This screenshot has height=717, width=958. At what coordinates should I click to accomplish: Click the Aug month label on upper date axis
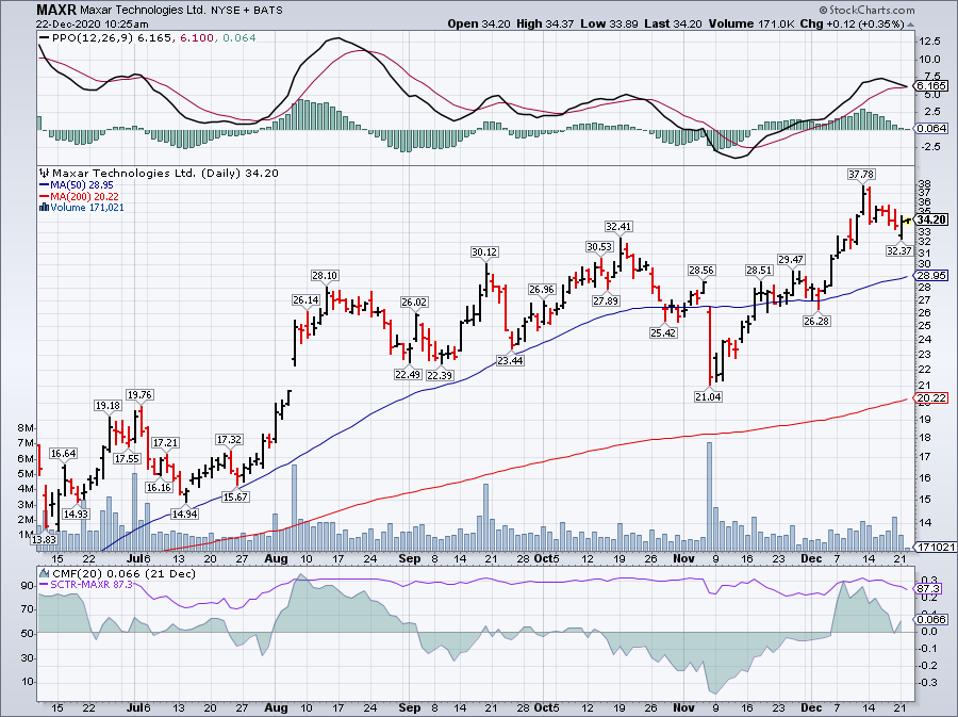pyautogui.click(x=277, y=559)
